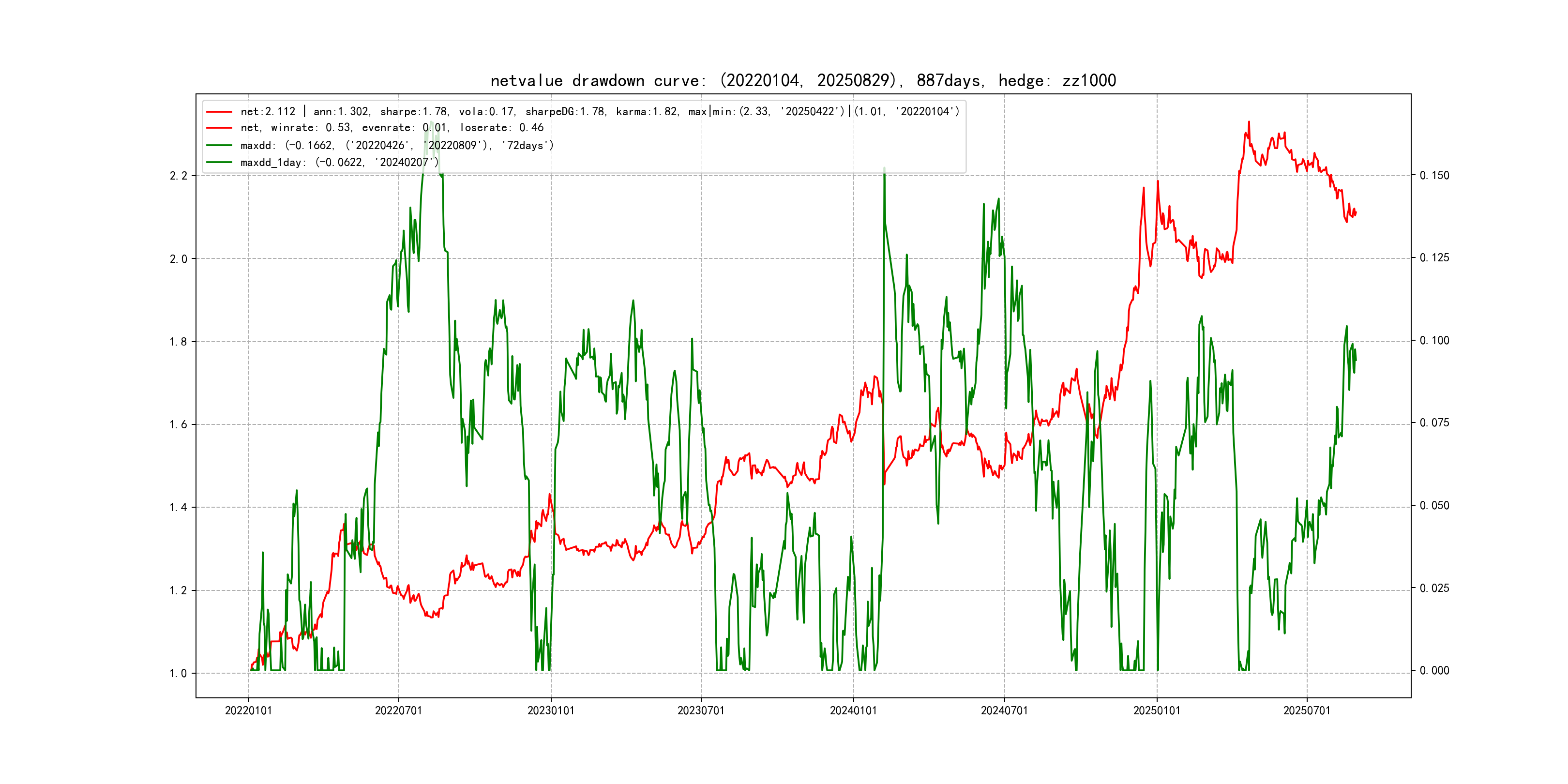Click the 1.6 tick on the left axis
This screenshot has height=784, width=1568.
(179, 425)
